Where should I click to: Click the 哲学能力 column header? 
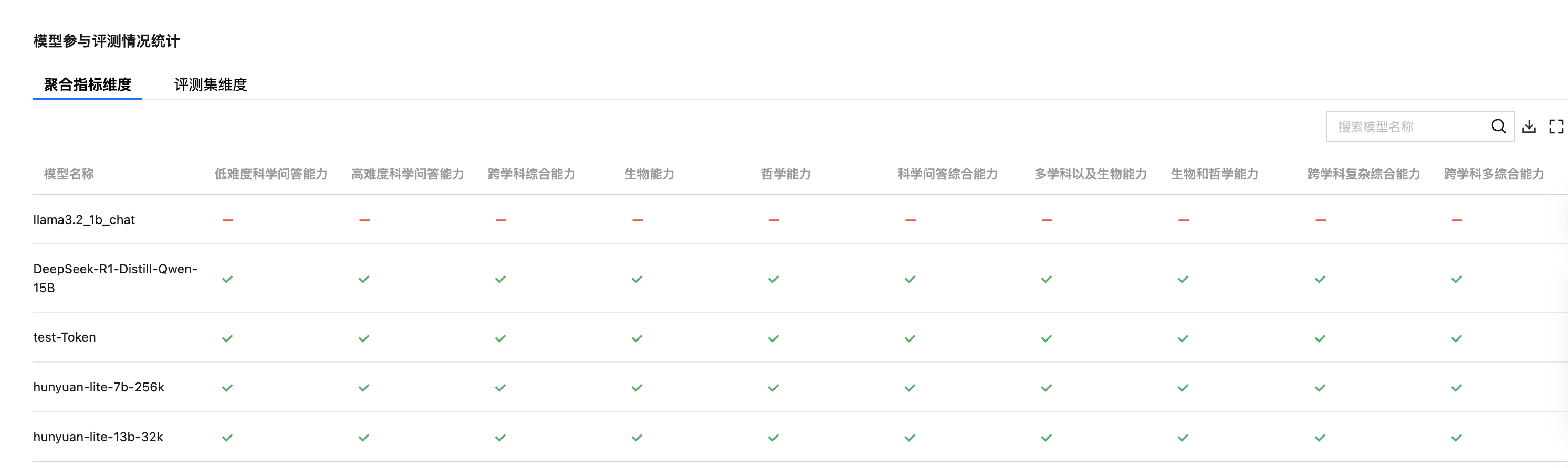[x=786, y=174]
